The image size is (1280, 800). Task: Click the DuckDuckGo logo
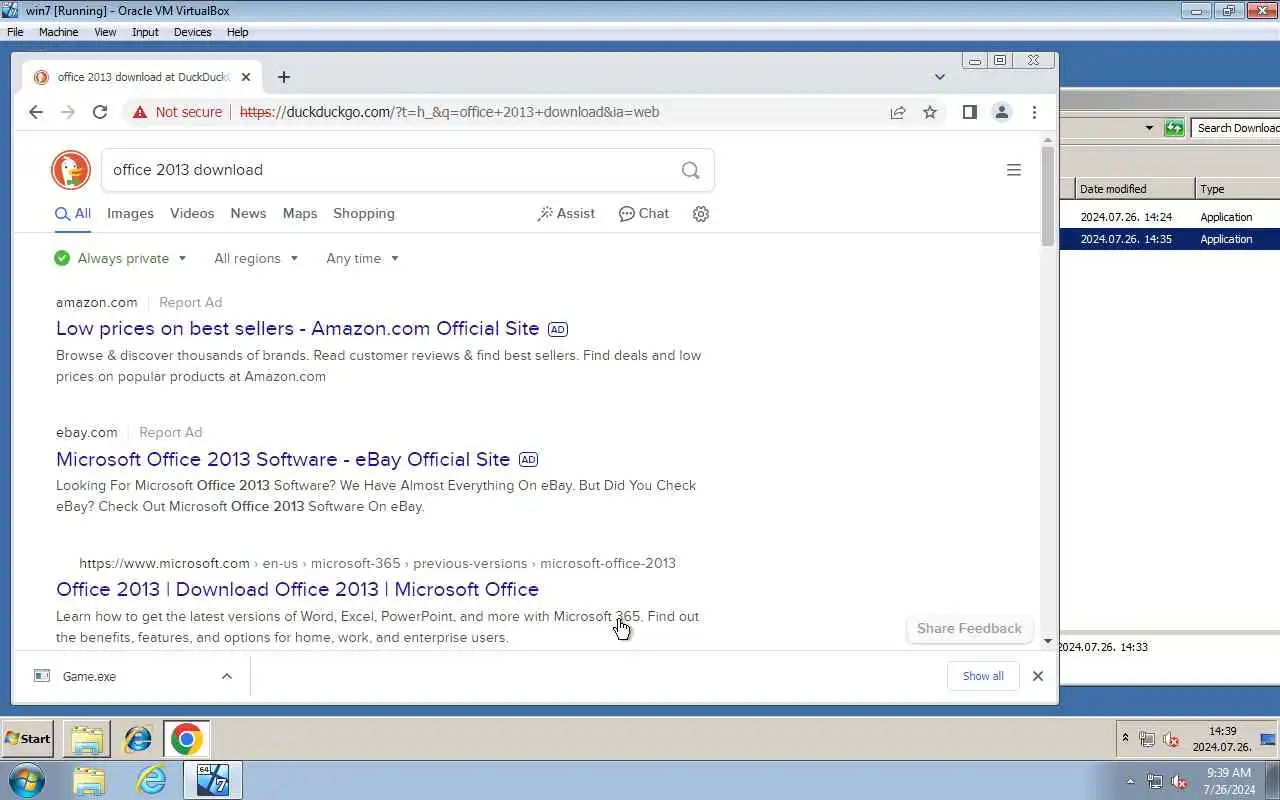click(x=71, y=170)
